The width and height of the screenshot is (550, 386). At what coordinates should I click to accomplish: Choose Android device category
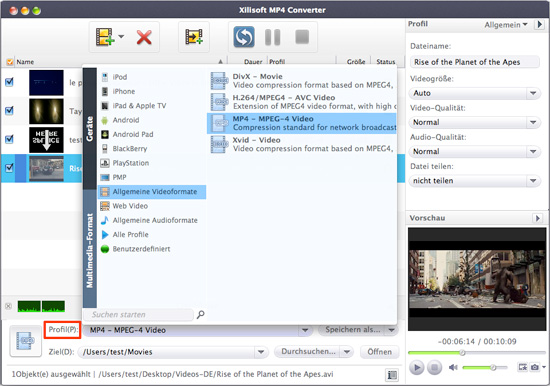tap(152, 120)
